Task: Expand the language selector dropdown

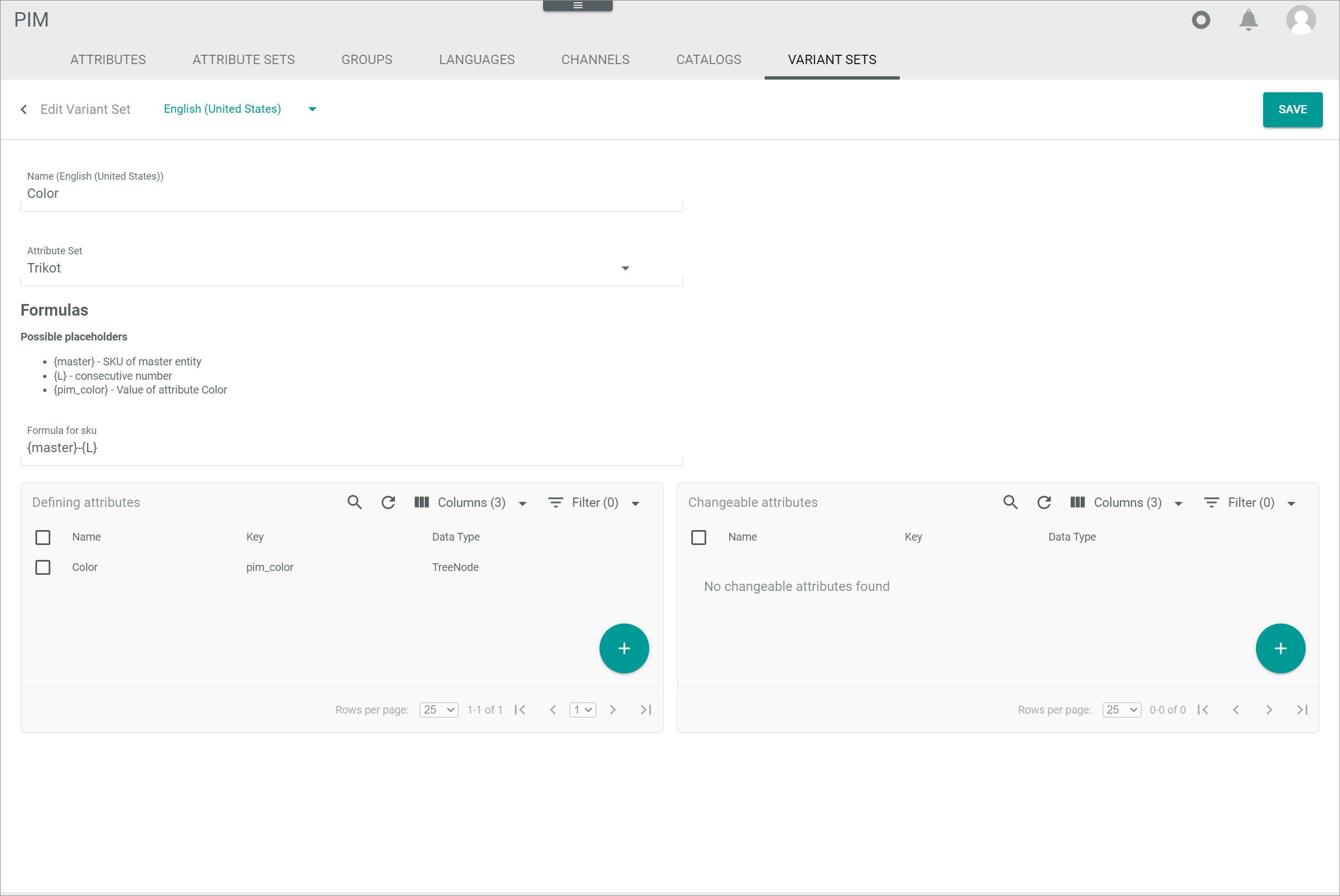Action: pyautogui.click(x=314, y=109)
